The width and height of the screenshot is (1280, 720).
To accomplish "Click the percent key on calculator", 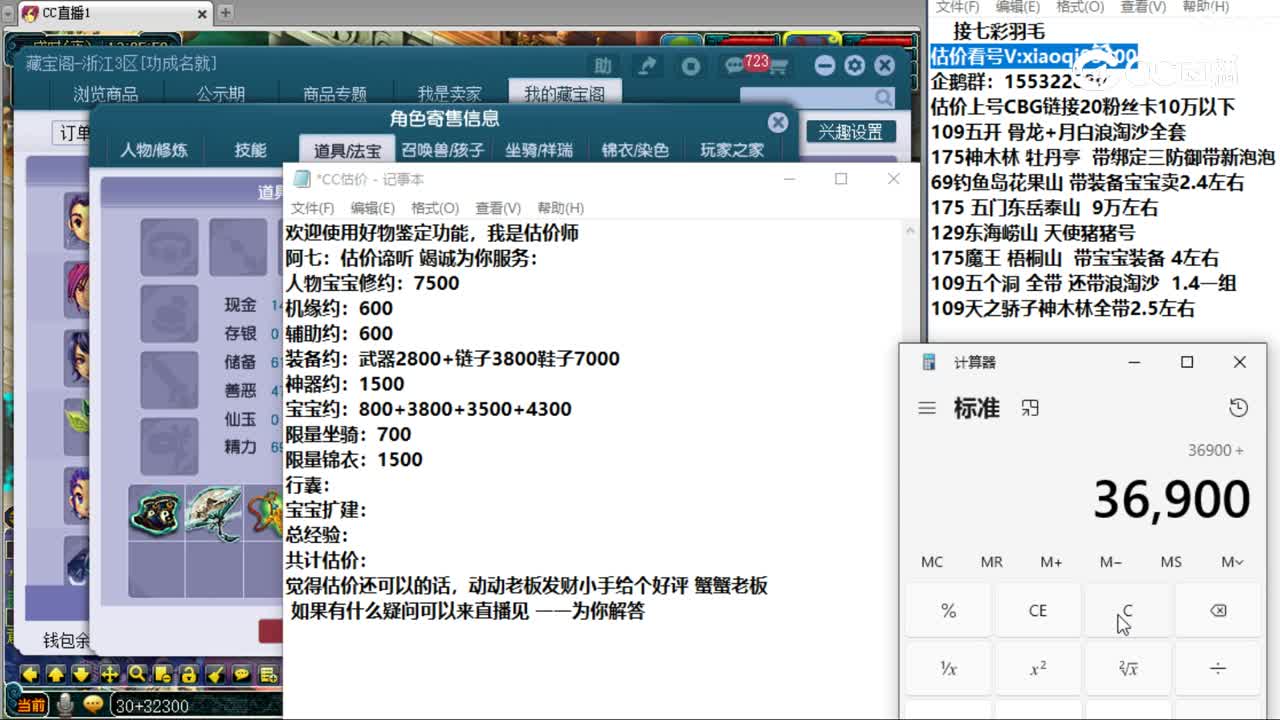I will tap(948, 611).
